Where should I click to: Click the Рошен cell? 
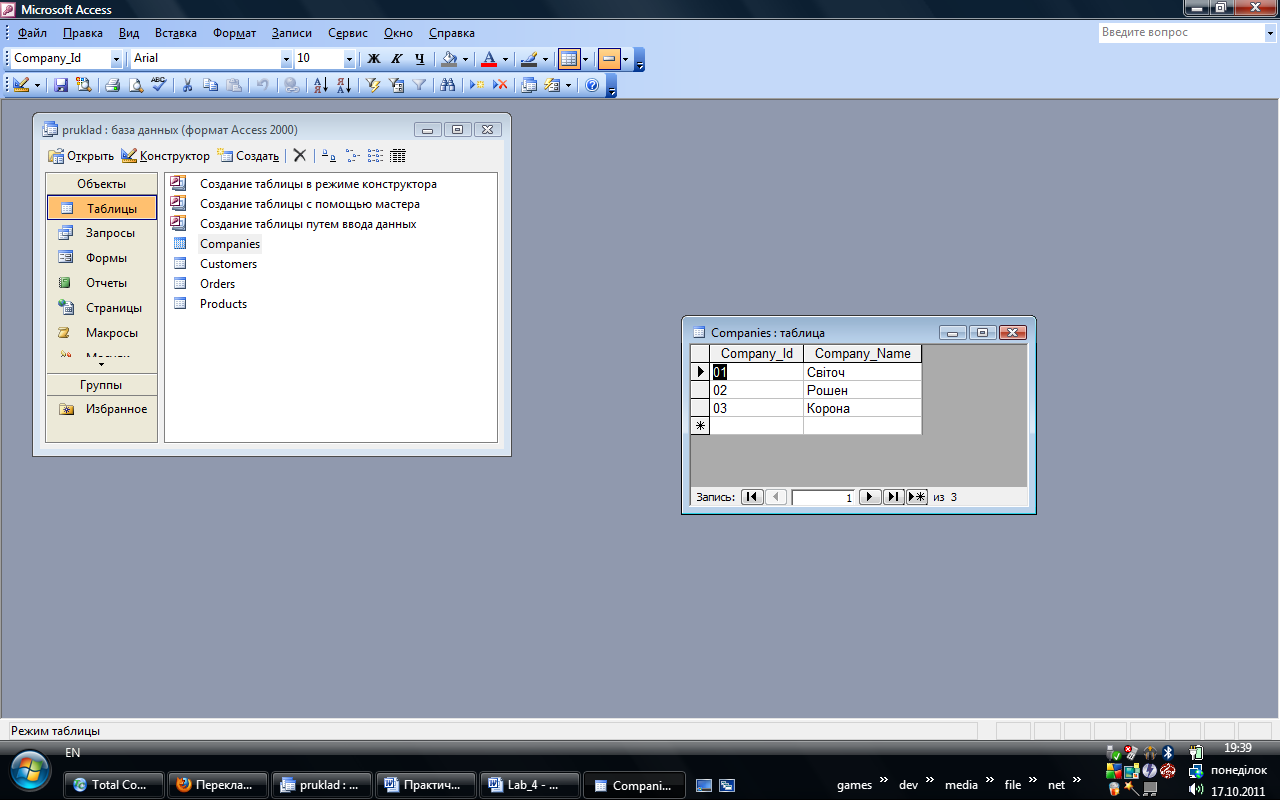coord(862,390)
